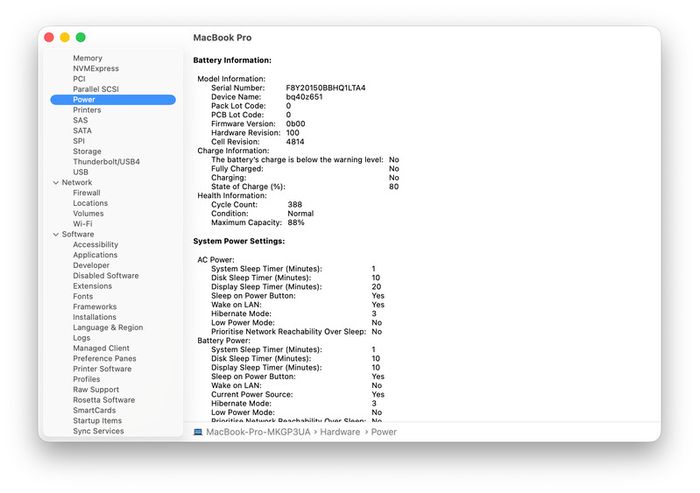Select Preference Panes in sidebar
700x493 pixels.
tap(104, 359)
